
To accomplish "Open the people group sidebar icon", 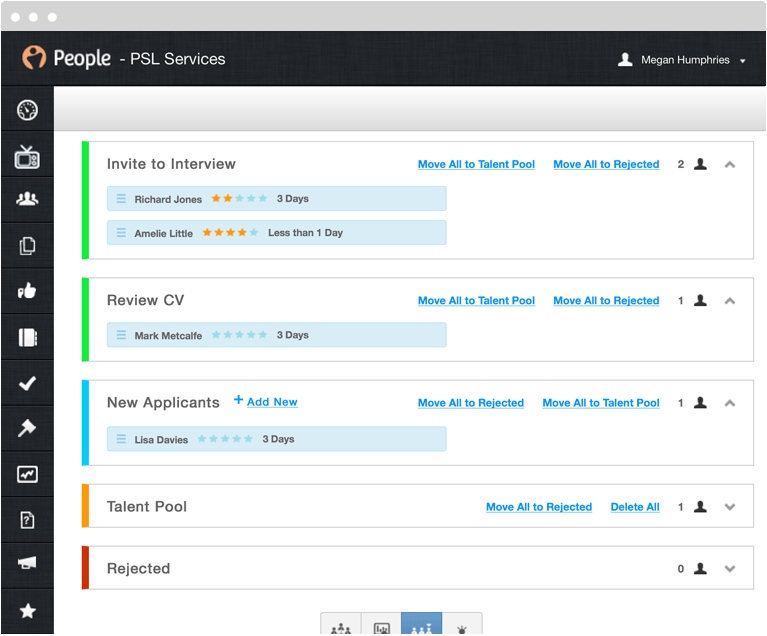I will (27, 199).
